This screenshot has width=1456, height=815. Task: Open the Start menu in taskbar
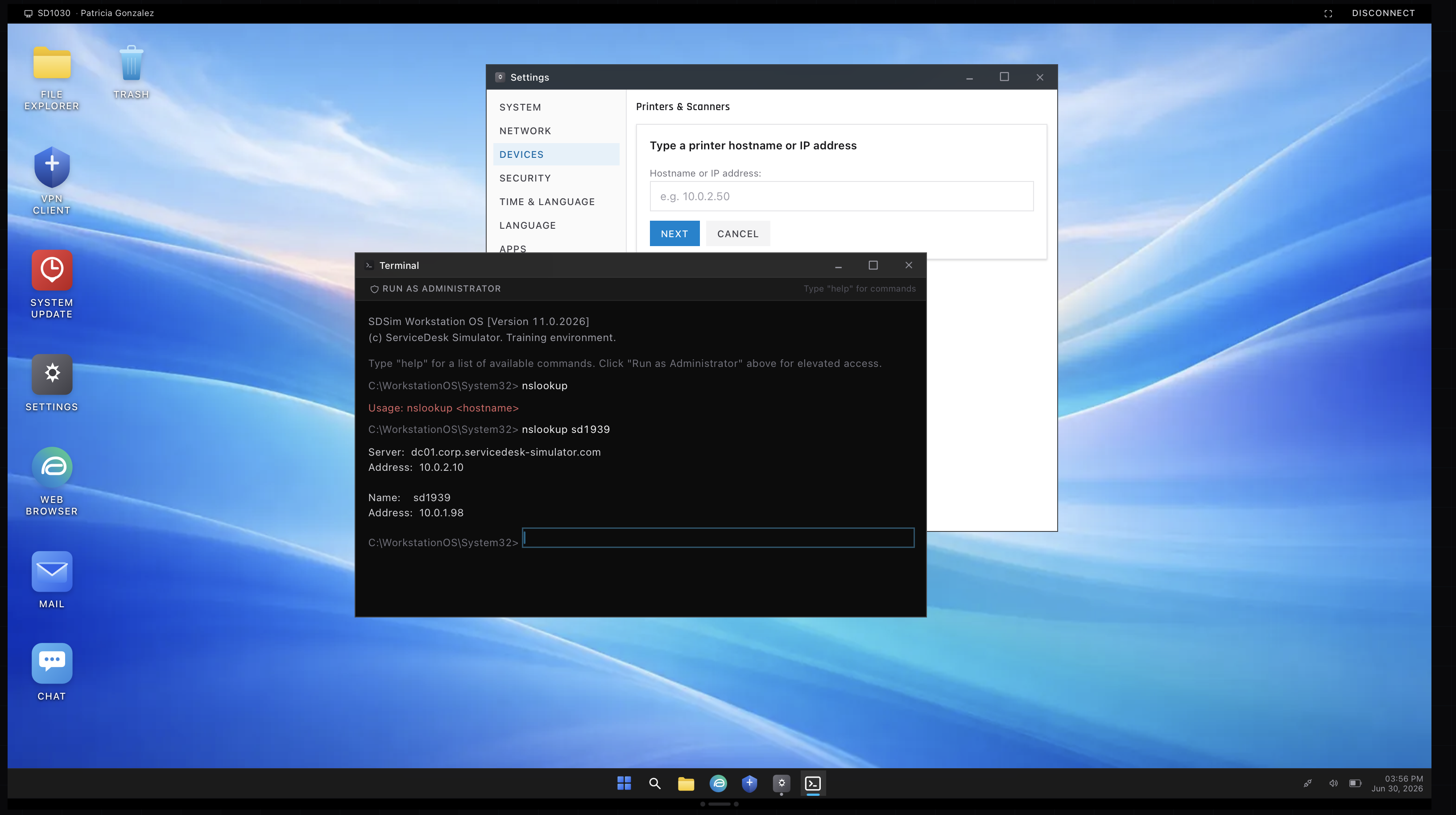tap(624, 783)
